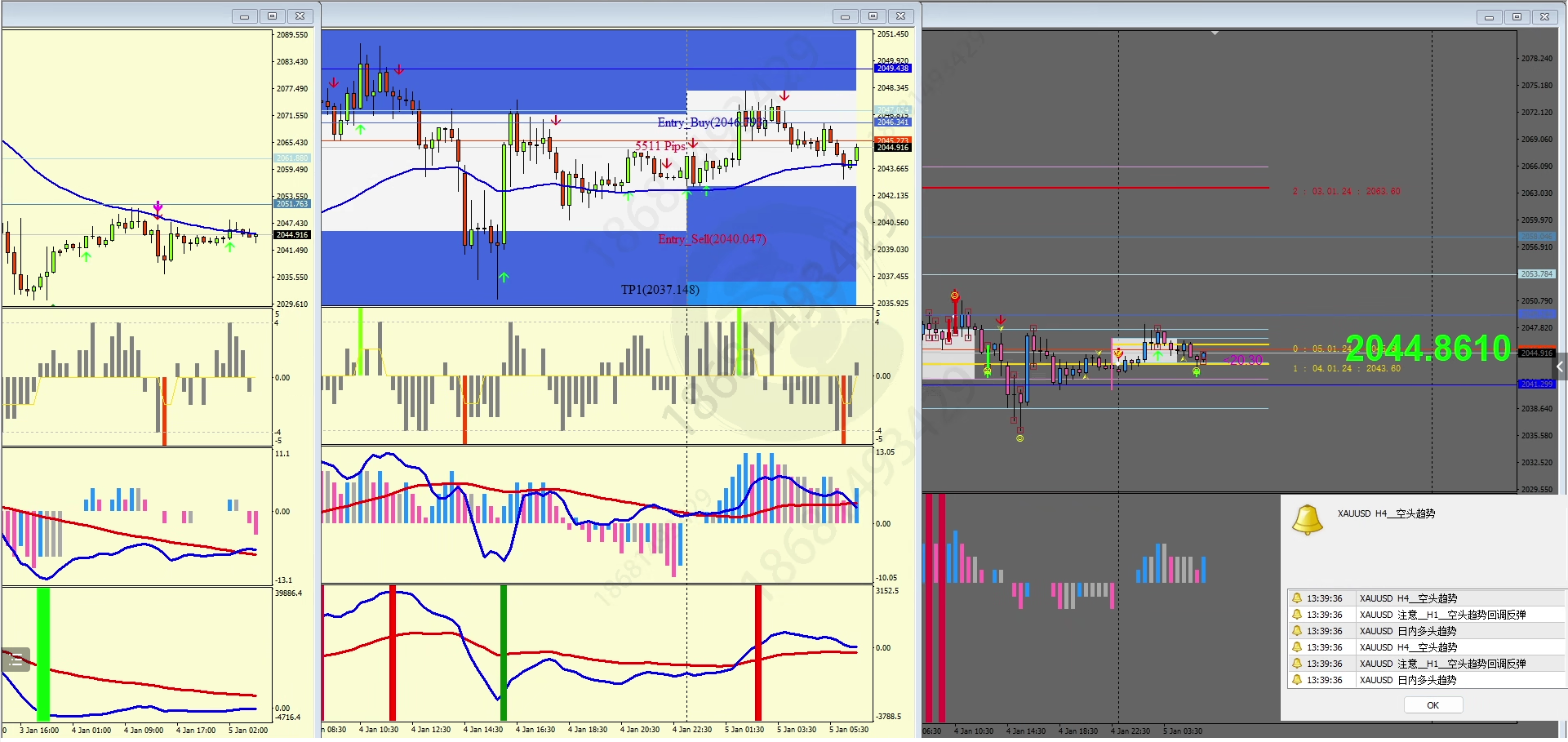Image resolution: width=1568 pixels, height=742 pixels.
Task: Close the left chart window
Action: click(x=300, y=16)
